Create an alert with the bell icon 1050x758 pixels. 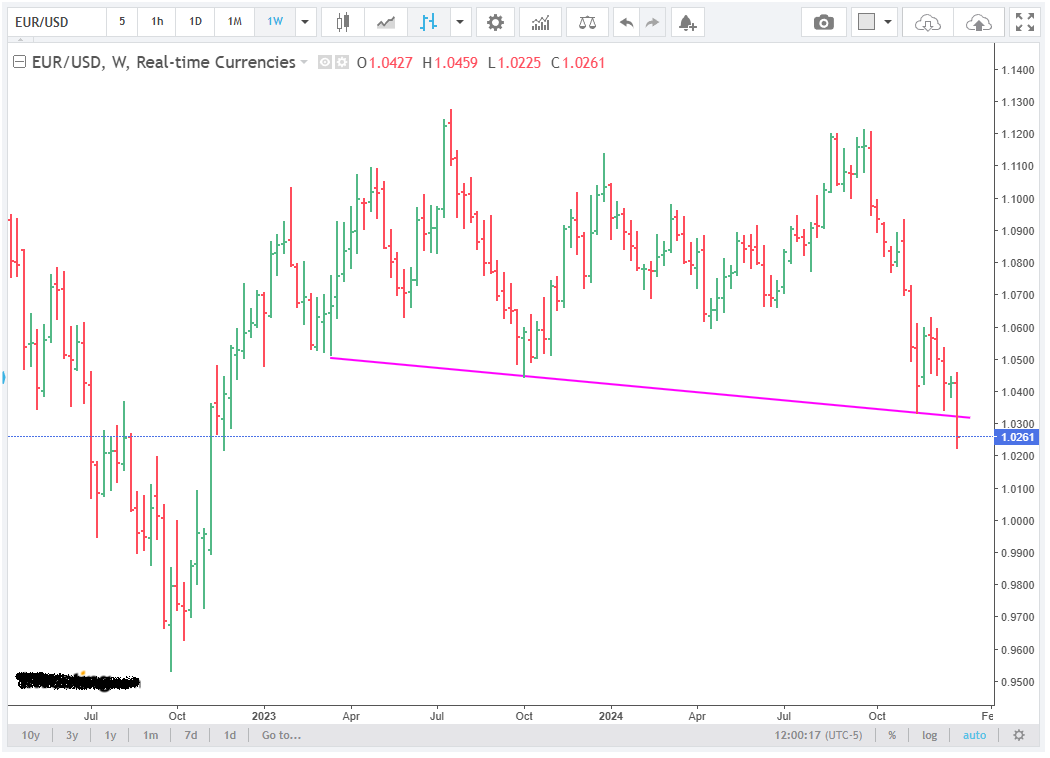click(686, 22)
